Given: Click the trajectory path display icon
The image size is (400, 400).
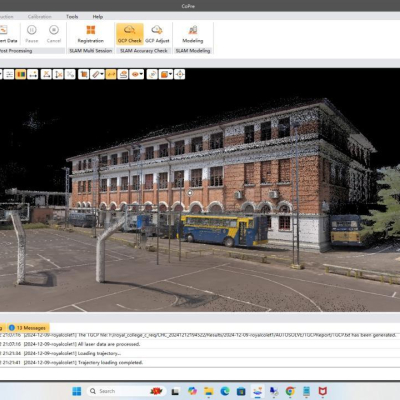Looking at the screenshot, I should [123, 74].
